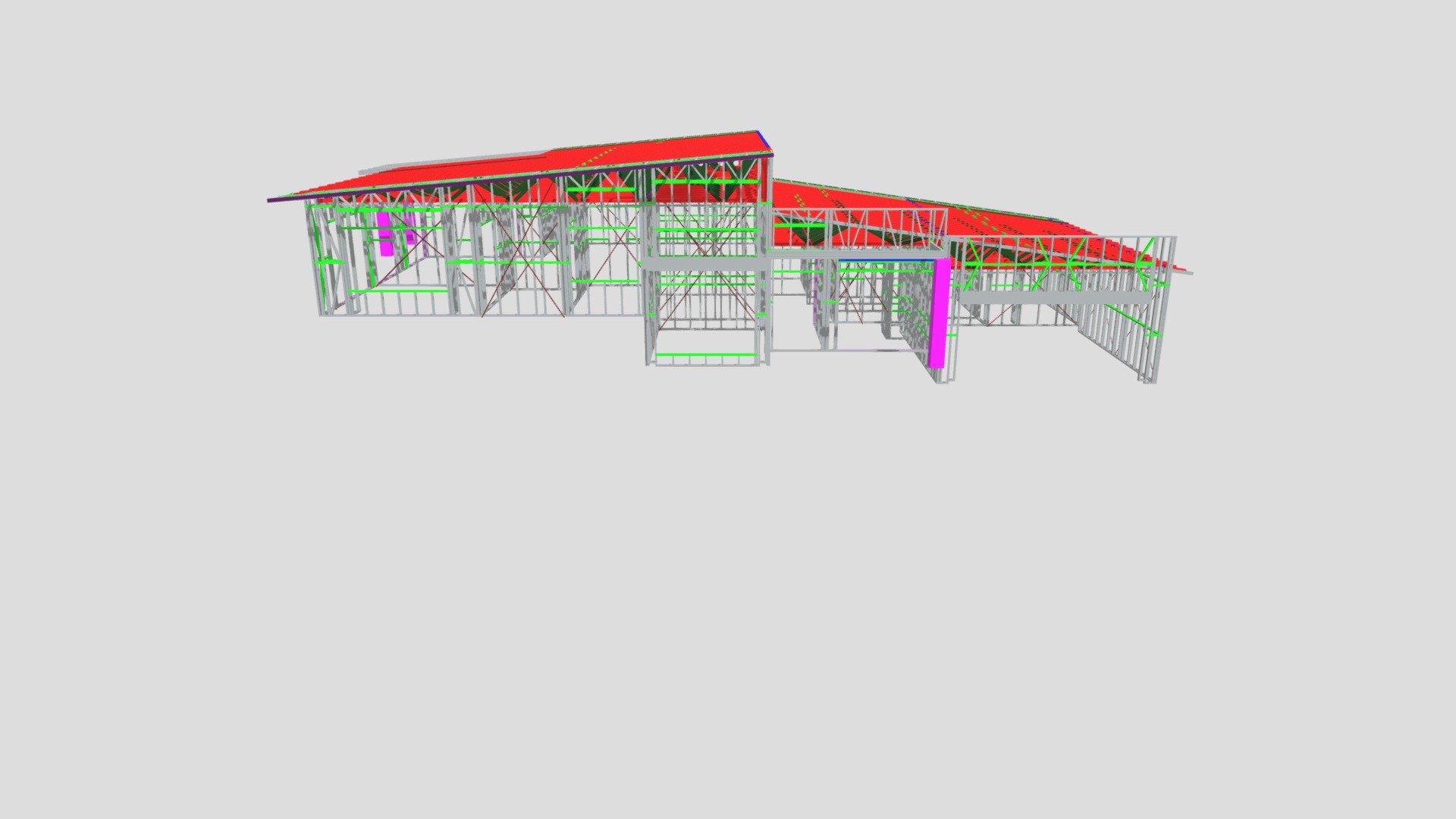Select the green horizontal bar on leftmost wall
This screenshot has width=1456, height=819.
pos(330,262)
